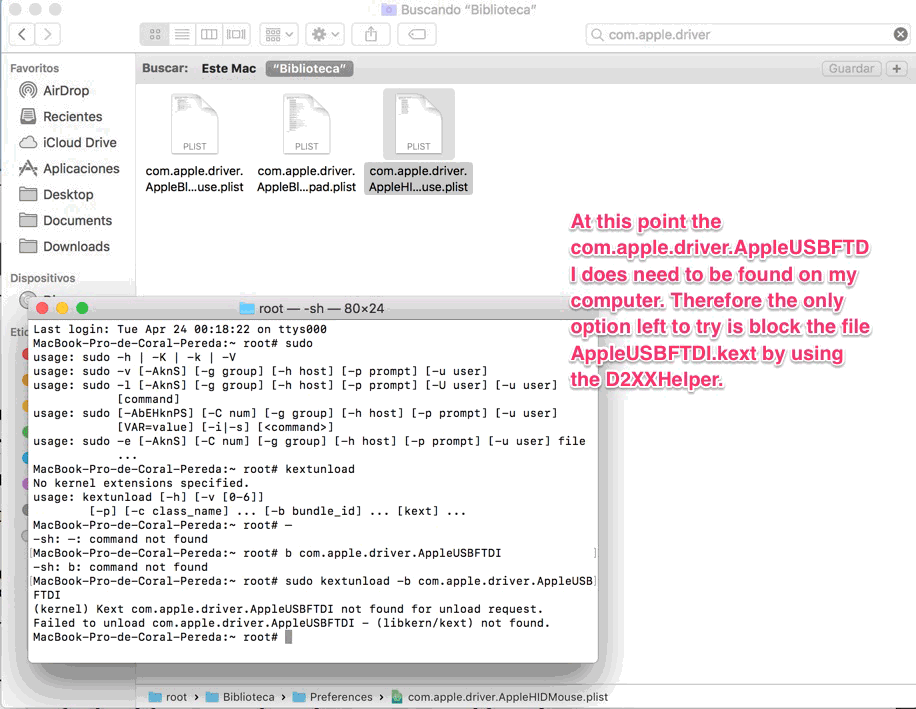This screenshot has width=916, height=709.
Task: Open the gear action menu
Action: [325, 34]
